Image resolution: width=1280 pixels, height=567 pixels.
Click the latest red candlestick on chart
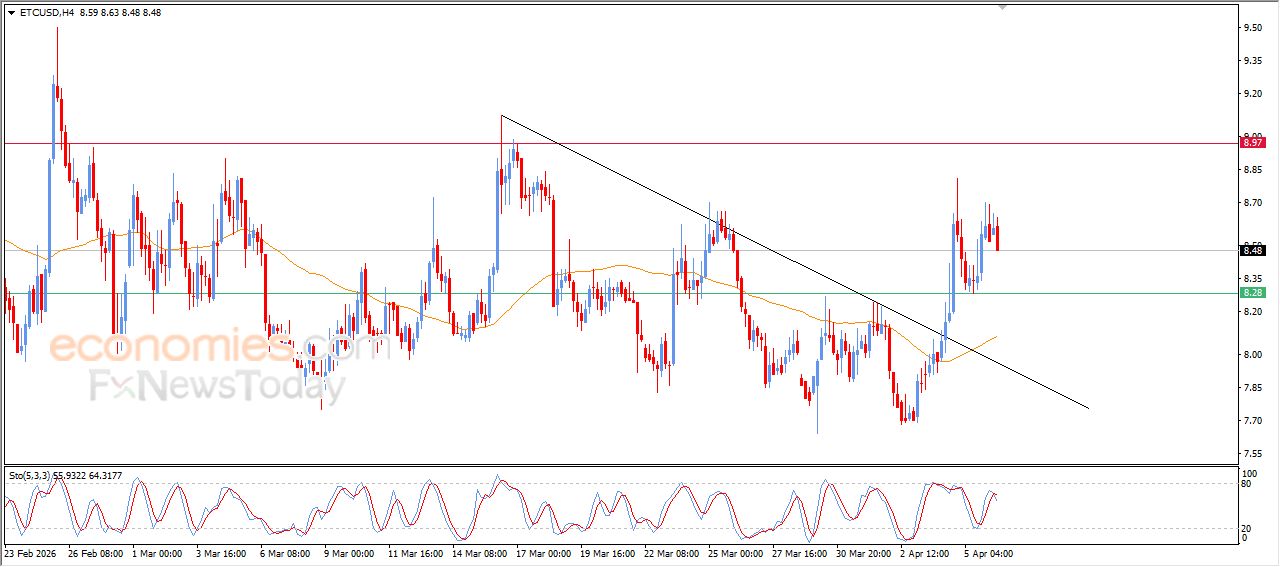tap(997, 238)
